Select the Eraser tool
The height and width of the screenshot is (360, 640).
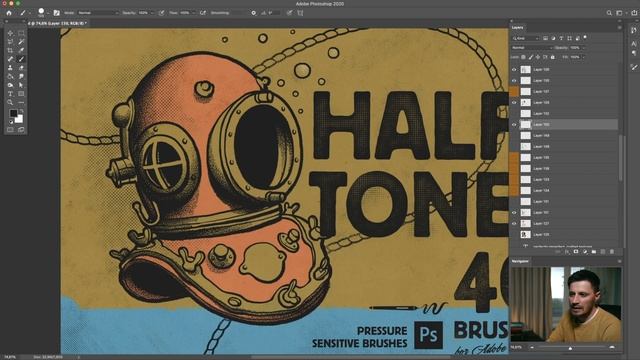(x=21, y=68)
